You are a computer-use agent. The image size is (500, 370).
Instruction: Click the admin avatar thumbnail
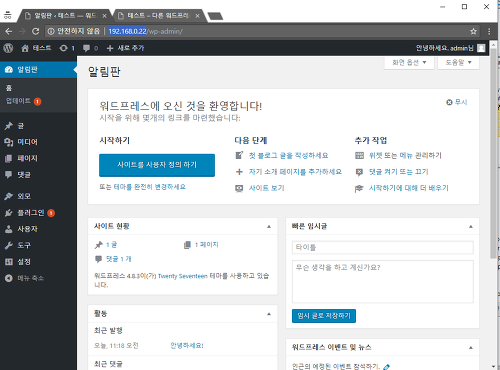tap(481, 48)
